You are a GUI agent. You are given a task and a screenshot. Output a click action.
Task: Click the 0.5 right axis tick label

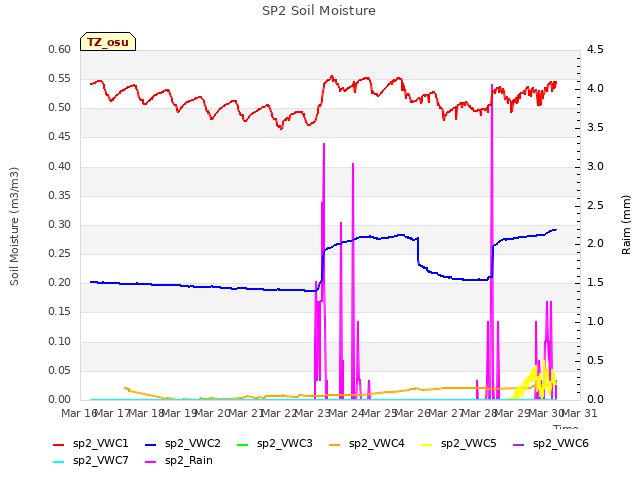click(595, 360)
